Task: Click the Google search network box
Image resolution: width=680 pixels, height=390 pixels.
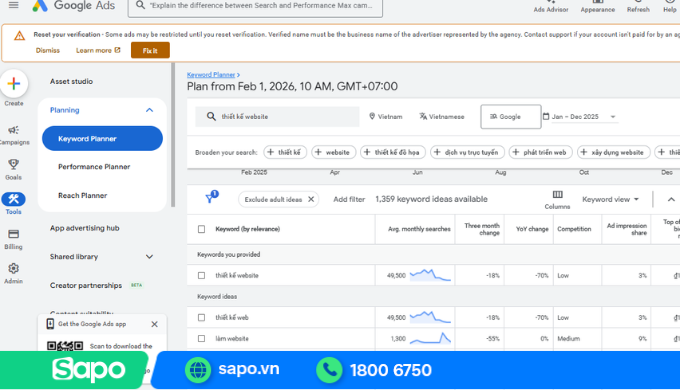Action: pyautogui.click(x=510, y=116)
